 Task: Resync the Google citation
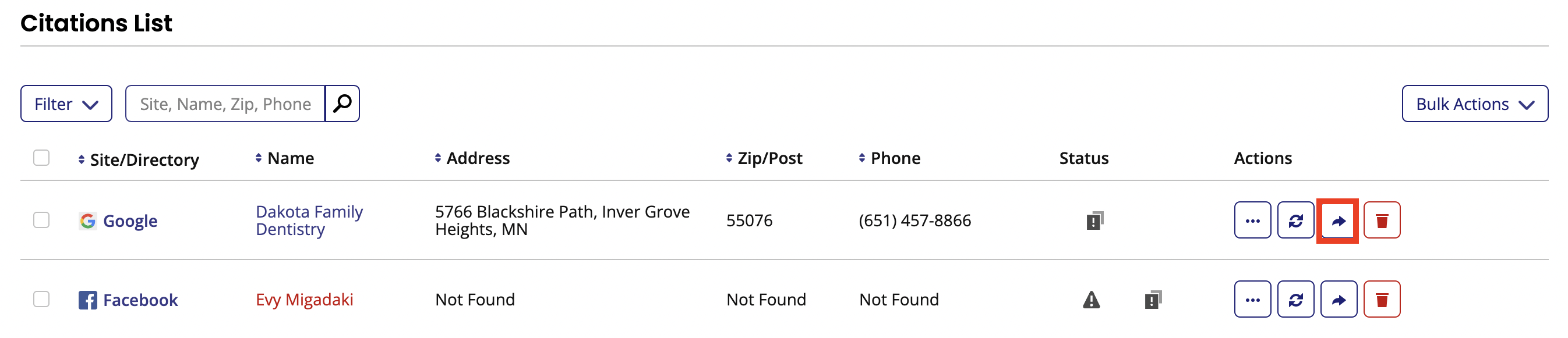pyautogui.click(x=1296, y=220)
